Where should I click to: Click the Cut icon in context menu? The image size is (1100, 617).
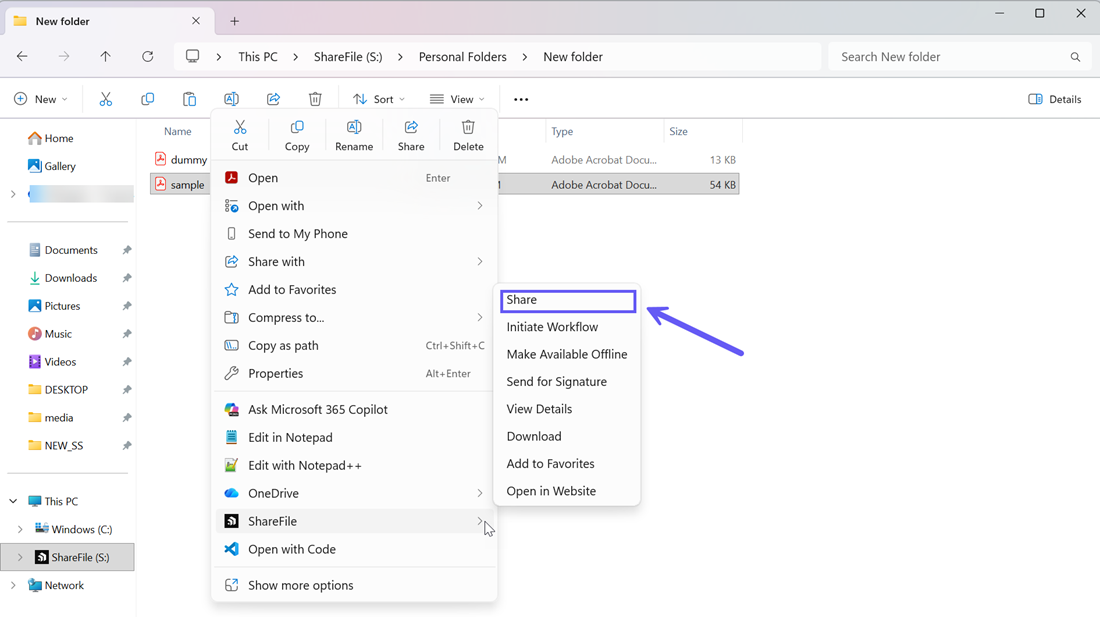coord(240,135)
